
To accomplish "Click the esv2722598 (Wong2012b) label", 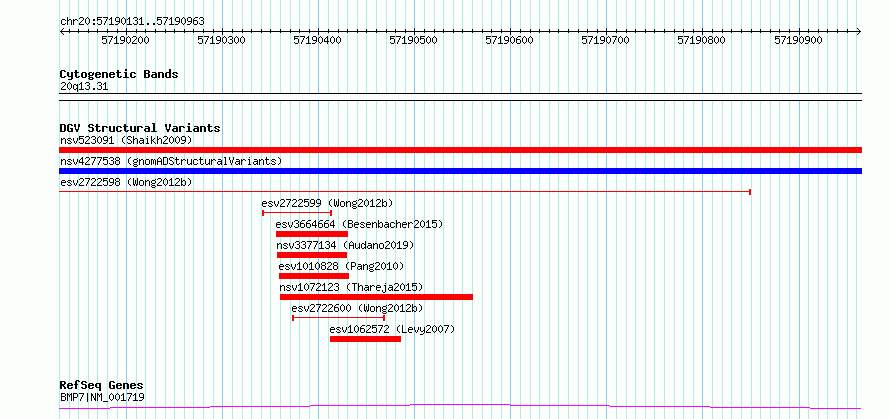I will (x=126, y=182).
